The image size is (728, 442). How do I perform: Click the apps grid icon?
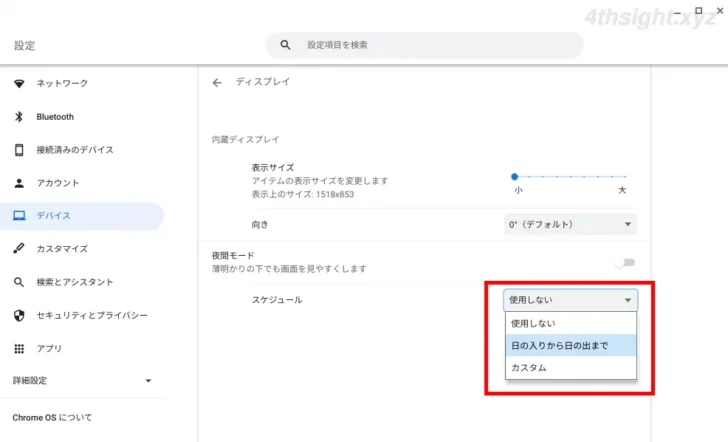point(19,348)
